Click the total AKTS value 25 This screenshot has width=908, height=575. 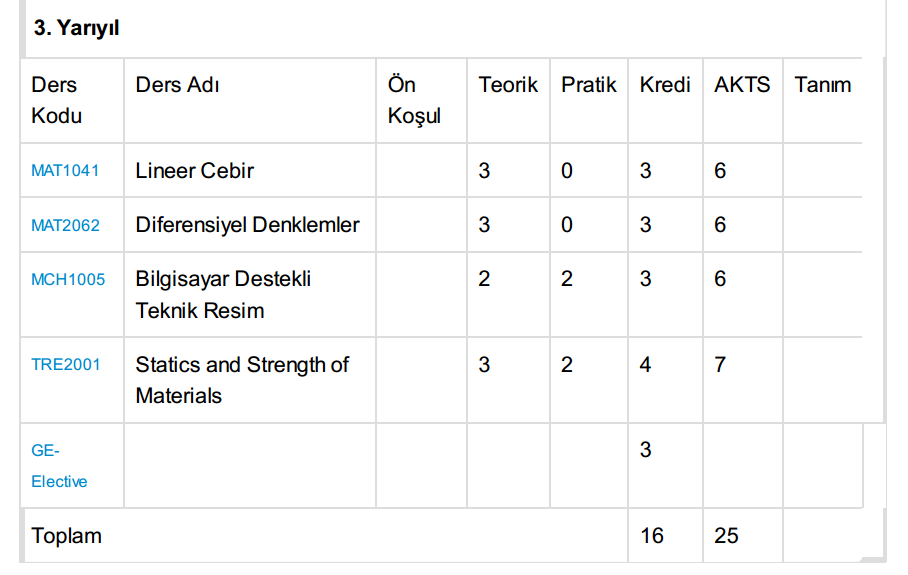(x=726, y=535)
